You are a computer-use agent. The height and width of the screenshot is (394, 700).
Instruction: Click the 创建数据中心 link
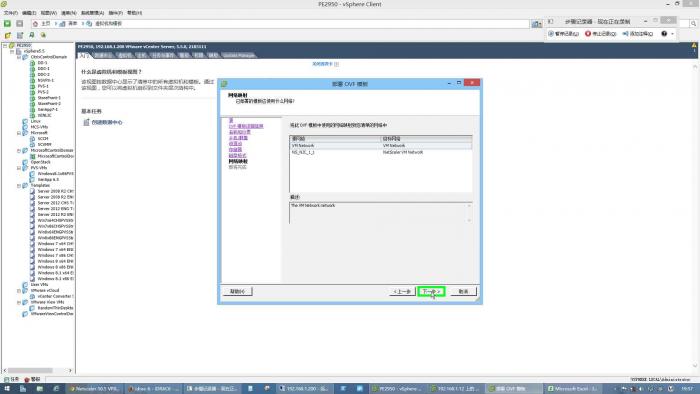[x=107, y=122]
